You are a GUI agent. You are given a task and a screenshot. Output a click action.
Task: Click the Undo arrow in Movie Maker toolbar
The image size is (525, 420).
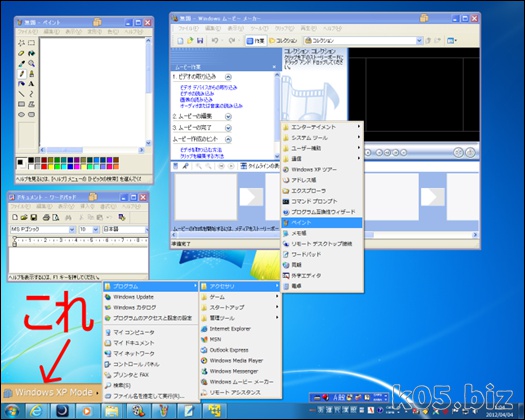(215, 41)
